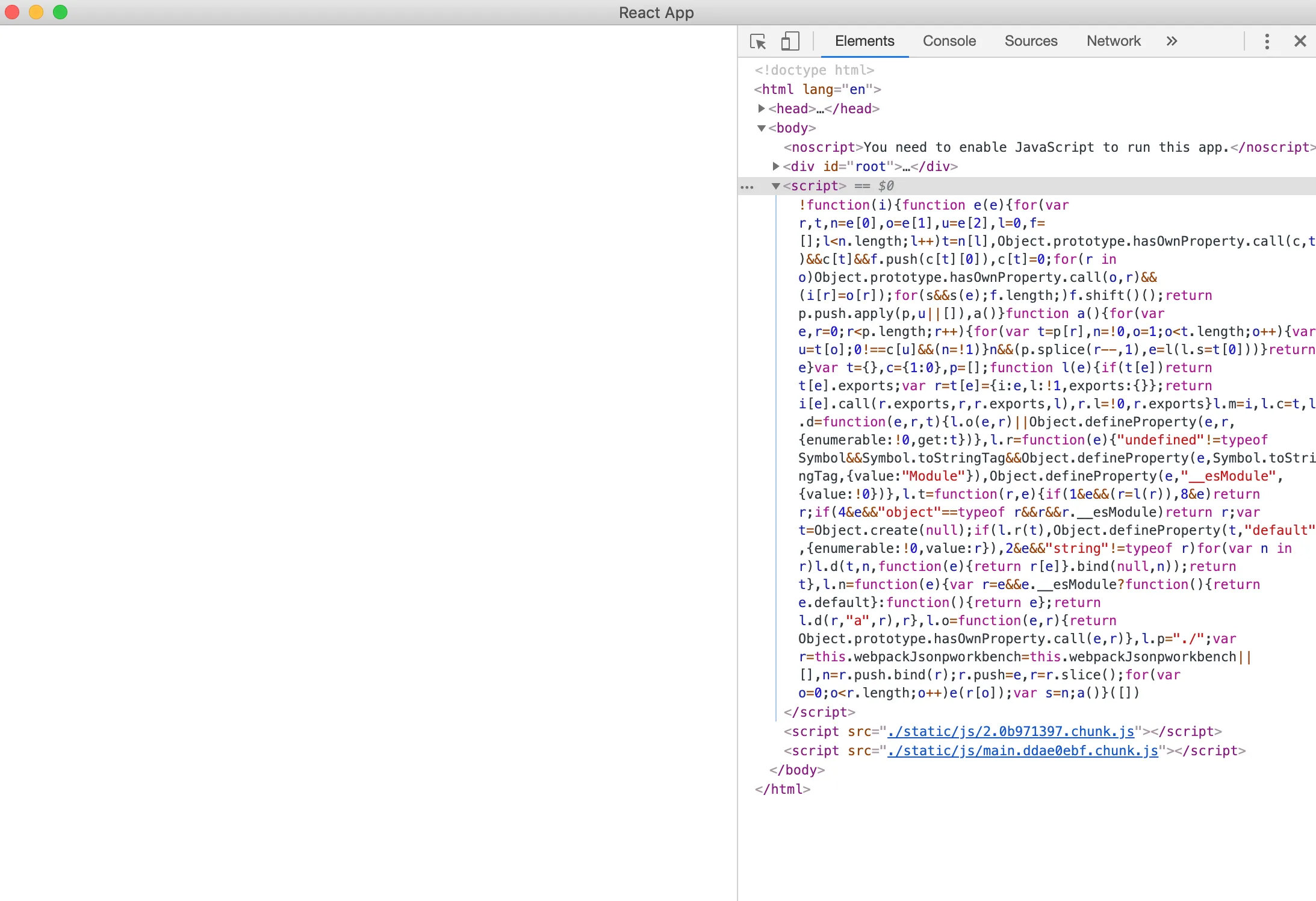Image resolution: width=1316 pixels, height=901 pixels.
Task: Open the 2.0b971397.chunk.js script link
Action: [1010, 731]
